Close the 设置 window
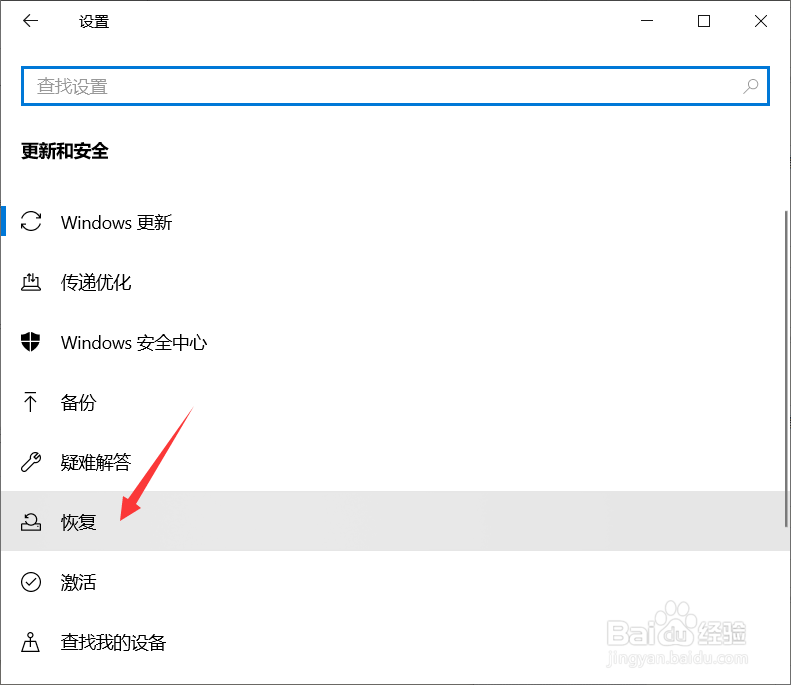 (761, 21)
